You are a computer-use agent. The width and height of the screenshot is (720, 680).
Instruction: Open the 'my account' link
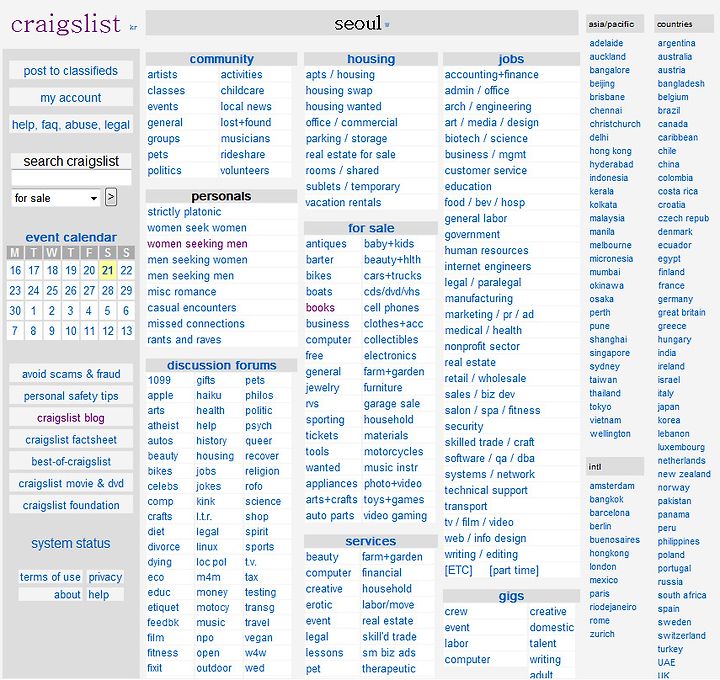point(71,97)
